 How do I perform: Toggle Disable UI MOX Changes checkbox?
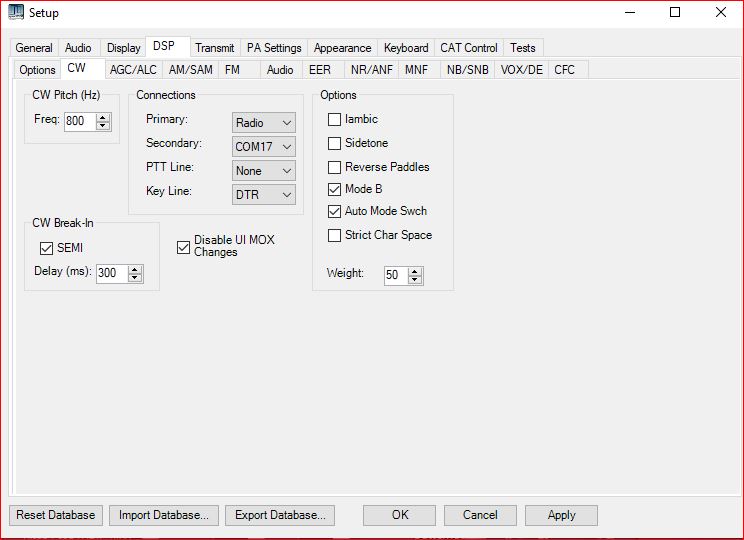click(x=183, y=247)
